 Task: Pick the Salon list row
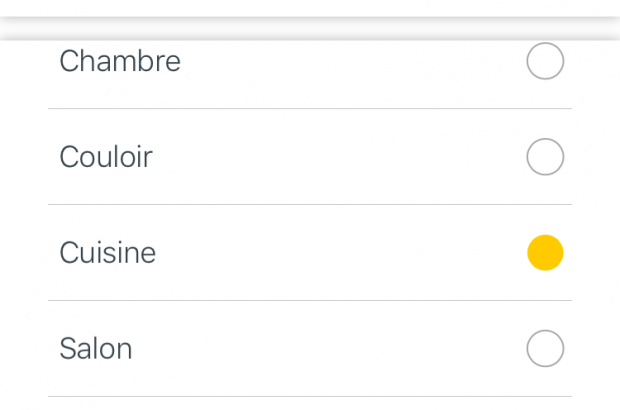coord(310,349)
